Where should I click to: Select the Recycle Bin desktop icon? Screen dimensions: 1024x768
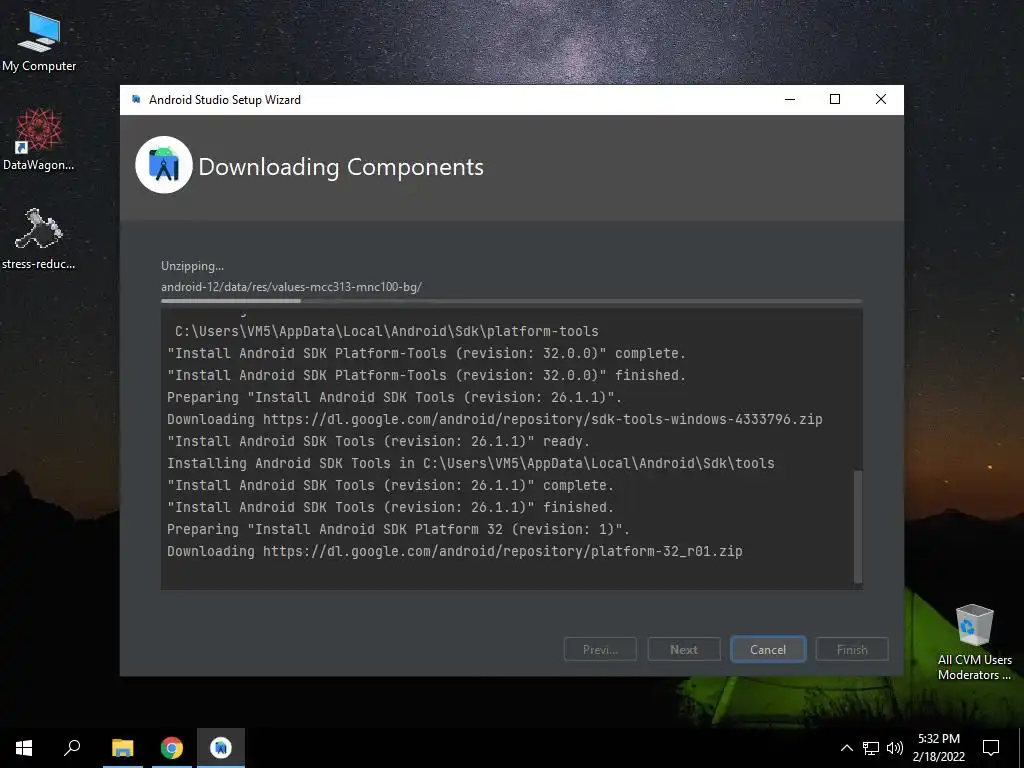tap(974, 642)
